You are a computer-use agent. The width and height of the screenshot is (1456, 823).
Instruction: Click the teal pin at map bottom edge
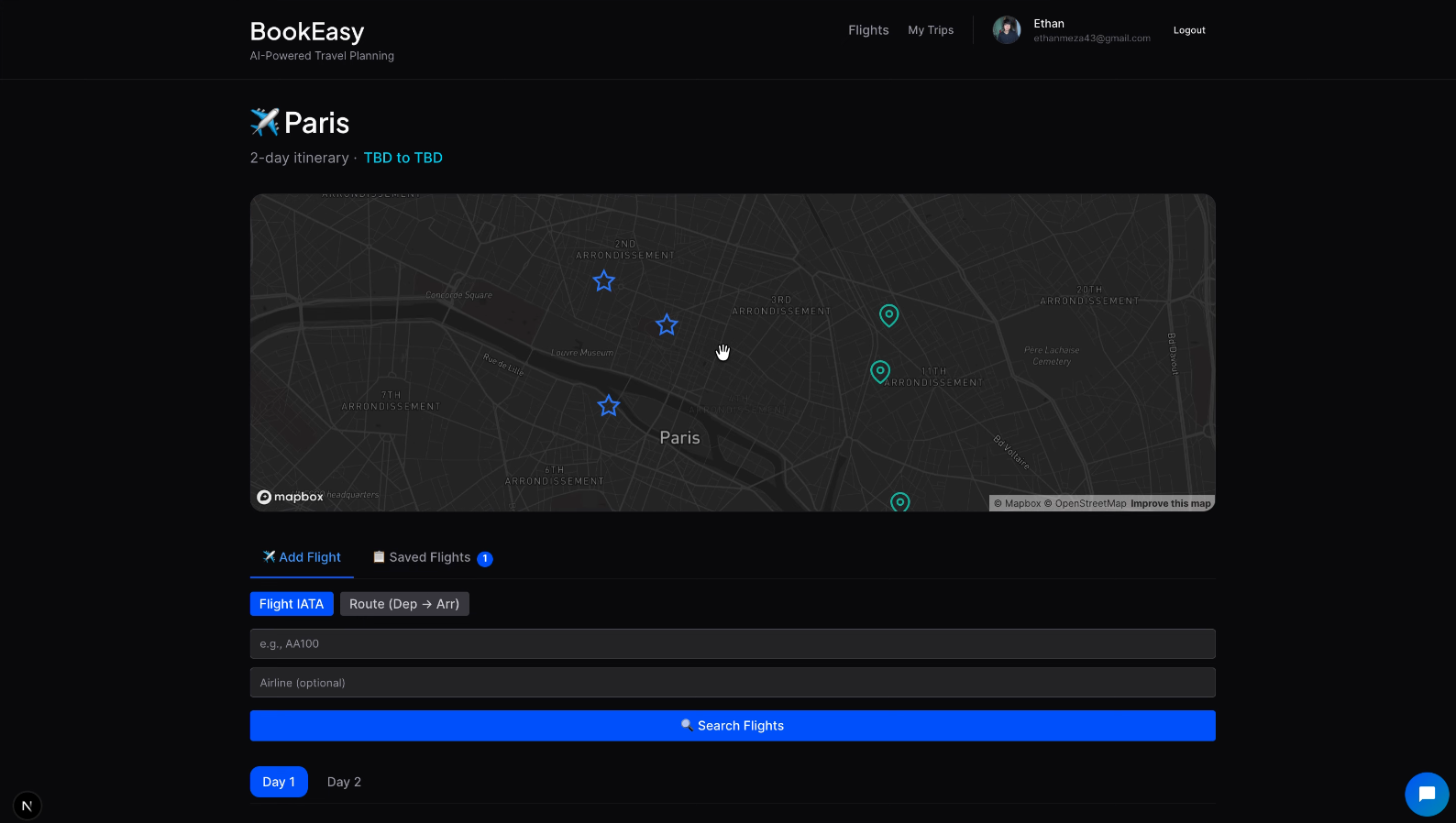[x=900, y=501]
